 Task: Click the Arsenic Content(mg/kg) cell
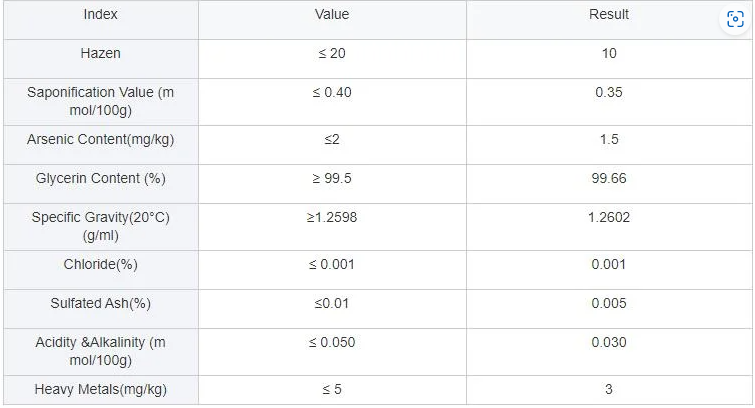(x=101, y=145)
